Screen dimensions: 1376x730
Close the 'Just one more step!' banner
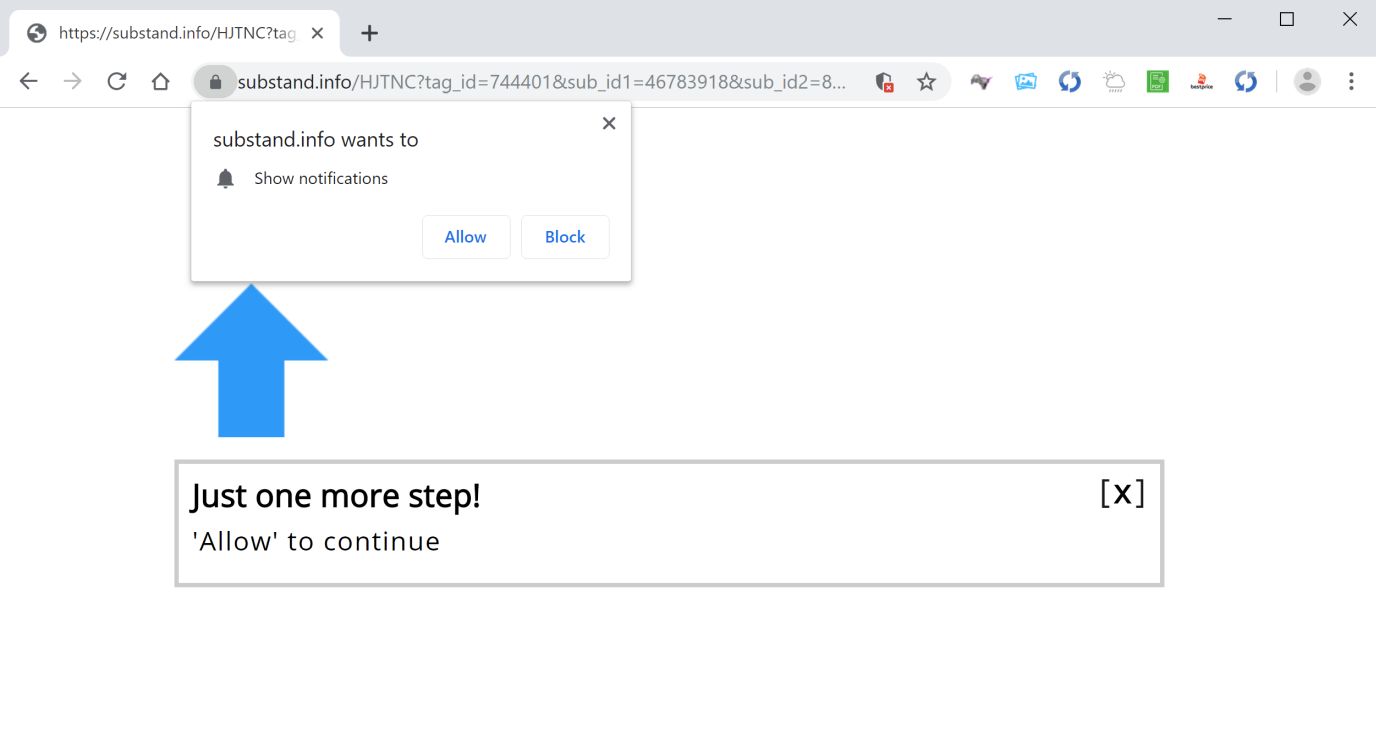[1122, 493]
